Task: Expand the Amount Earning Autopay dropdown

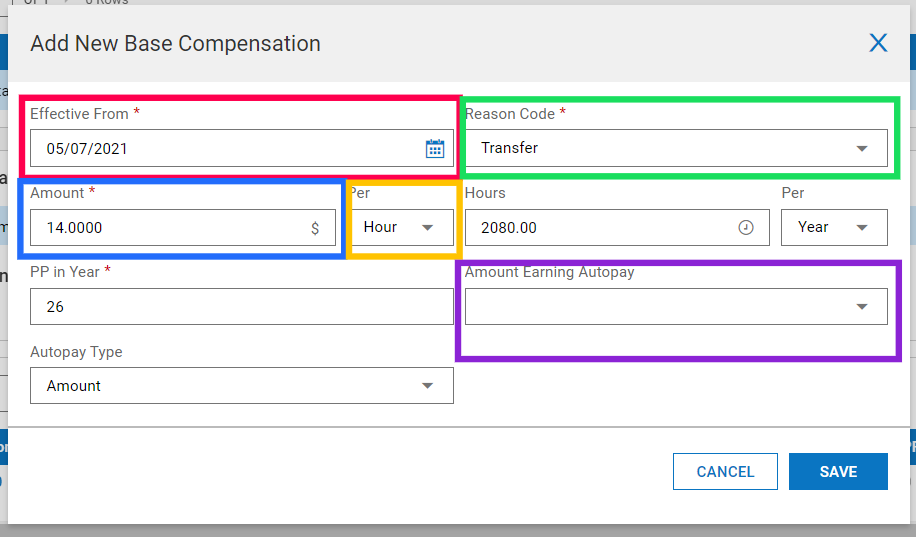Action: click(862, 307)
